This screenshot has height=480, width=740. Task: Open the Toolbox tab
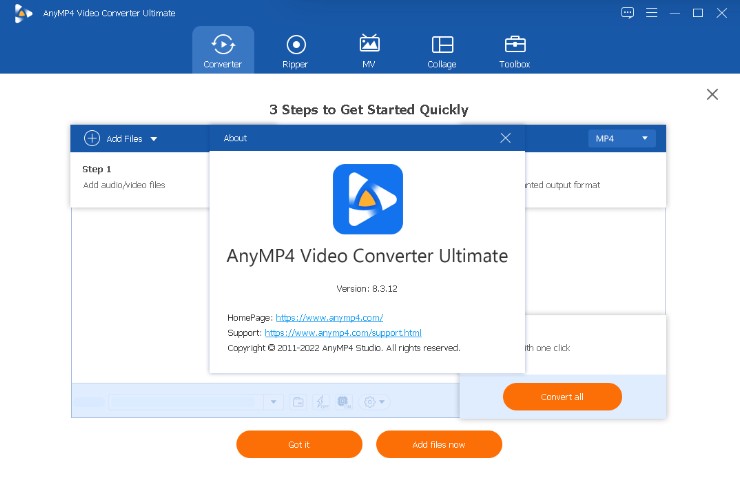515,50
